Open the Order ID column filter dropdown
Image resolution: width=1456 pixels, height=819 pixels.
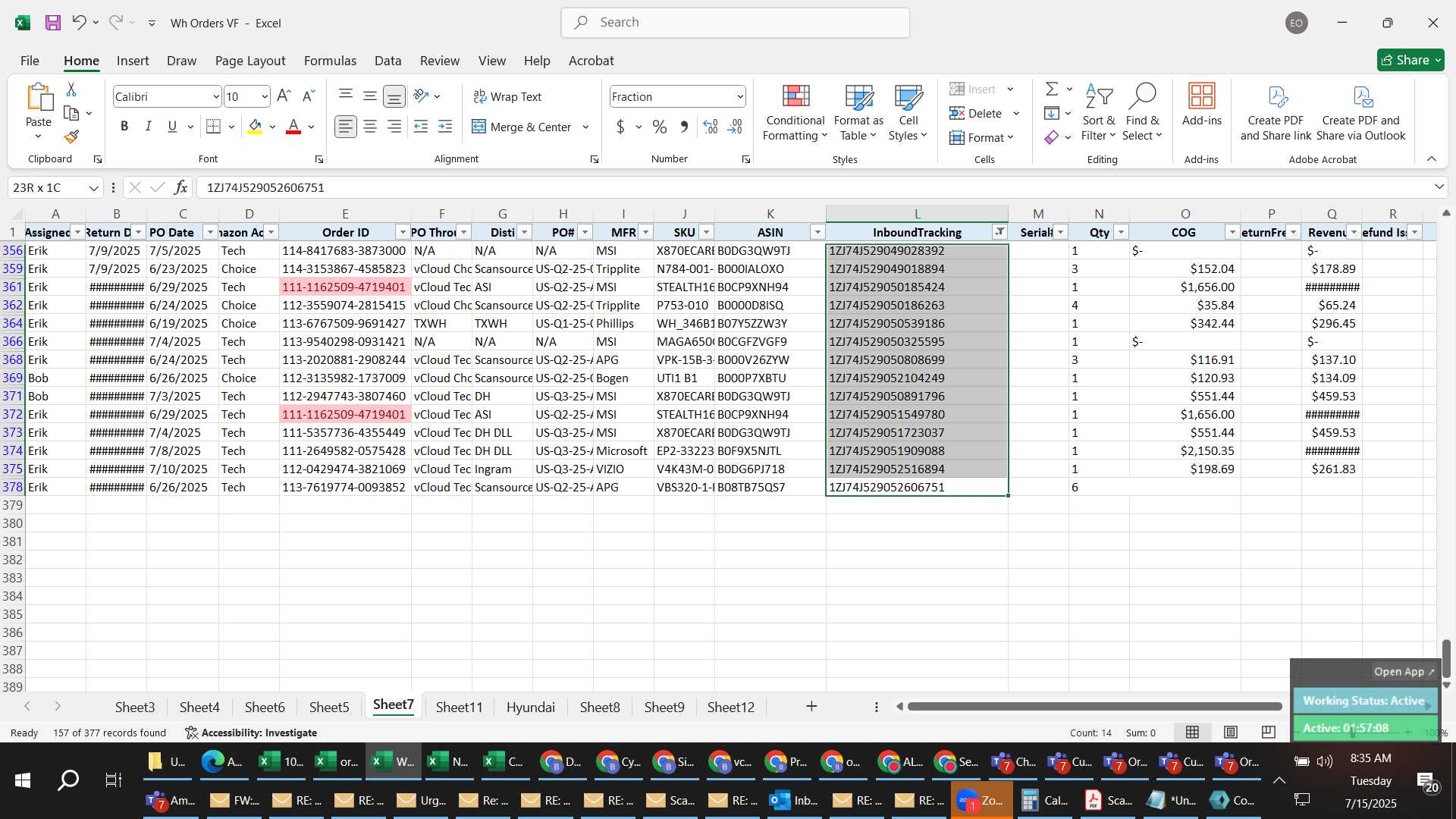pyautogui.click(x=403, y=232)
